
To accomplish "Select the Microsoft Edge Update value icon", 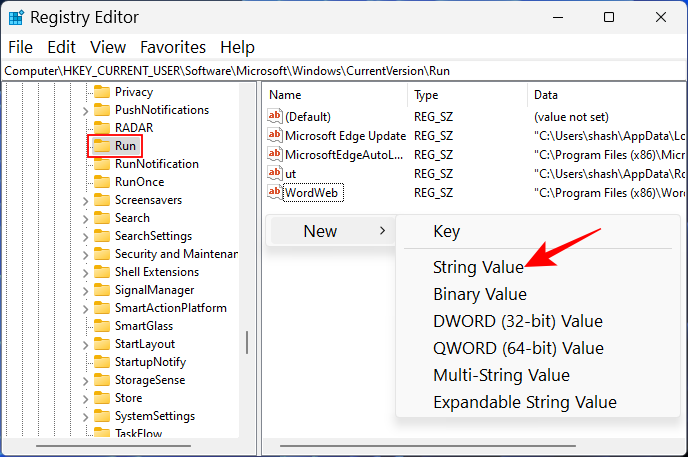I will (x=275, y=135).
